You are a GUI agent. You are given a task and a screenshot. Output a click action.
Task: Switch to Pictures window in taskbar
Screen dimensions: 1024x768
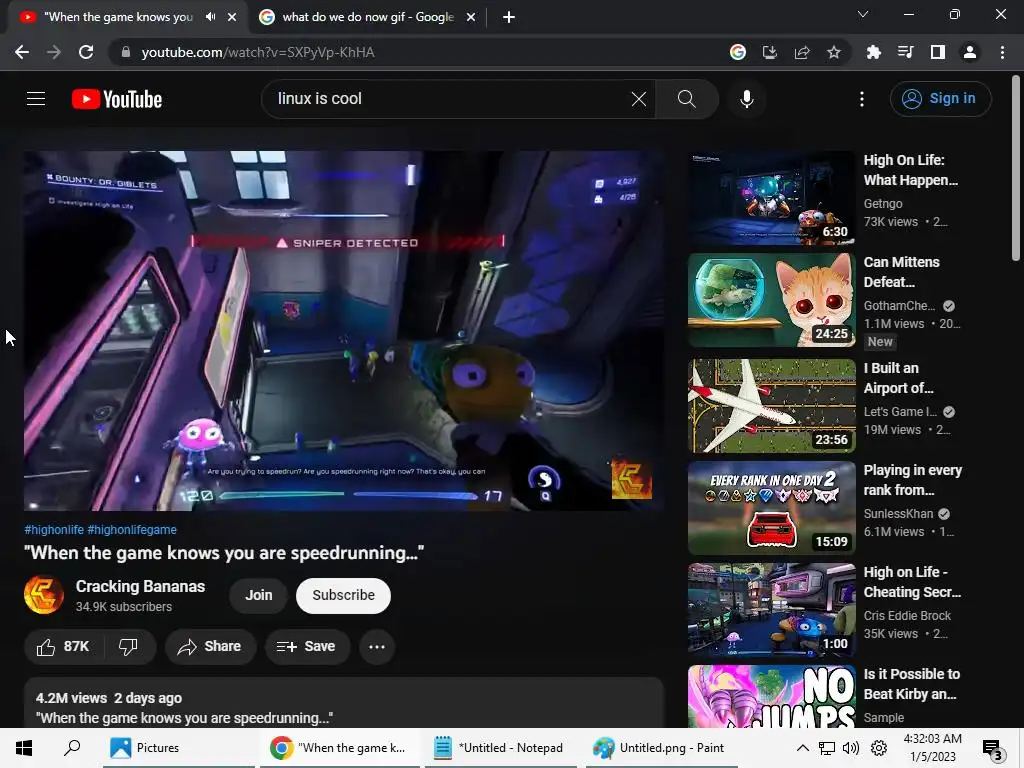coord(178,748)
